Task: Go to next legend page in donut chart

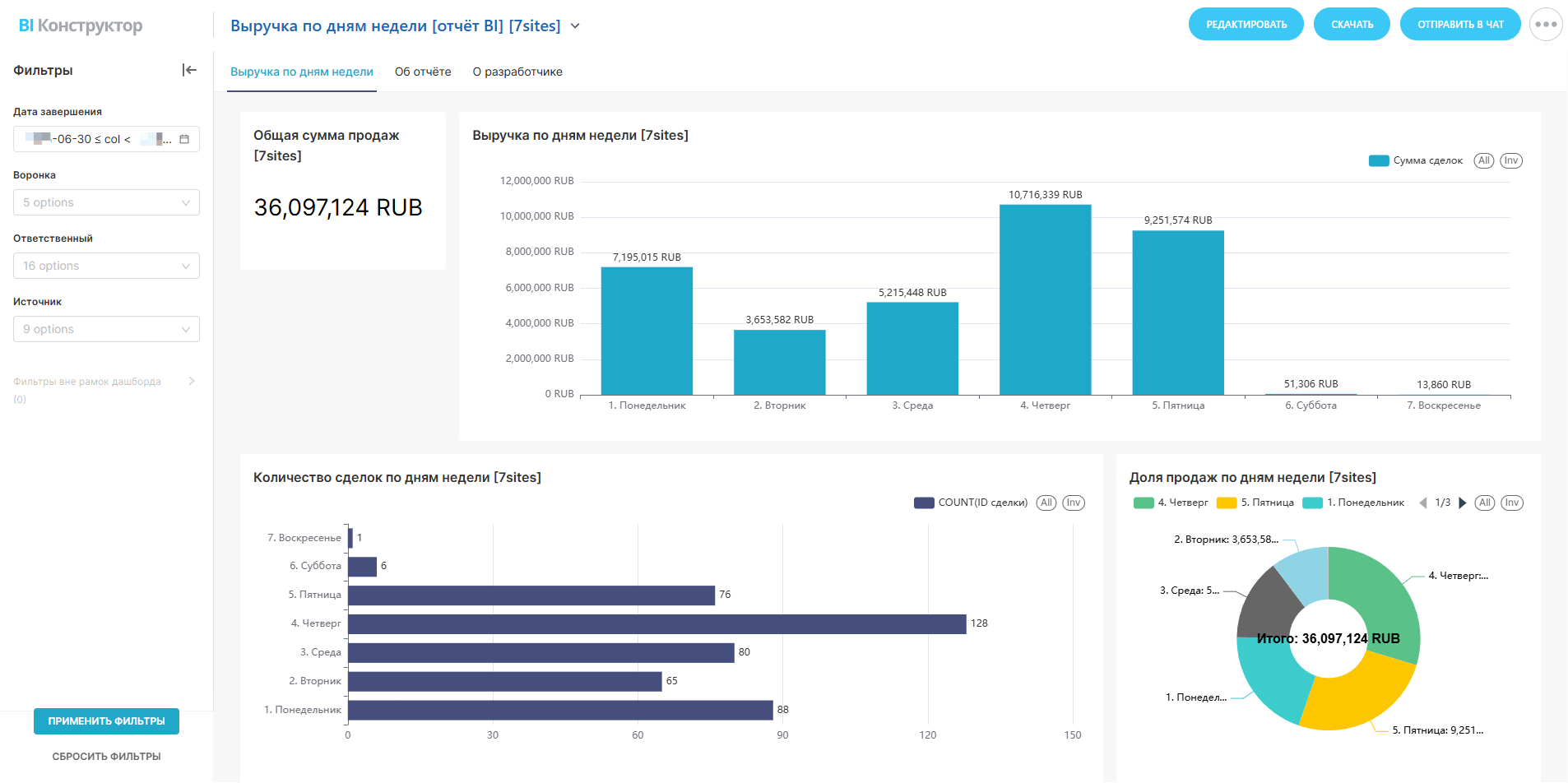Action: point(1462,503)
